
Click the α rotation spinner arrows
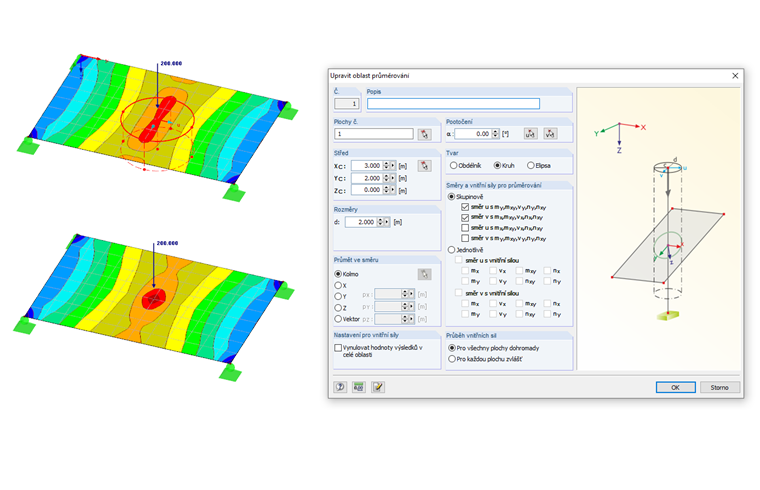[x=495, y=134]
